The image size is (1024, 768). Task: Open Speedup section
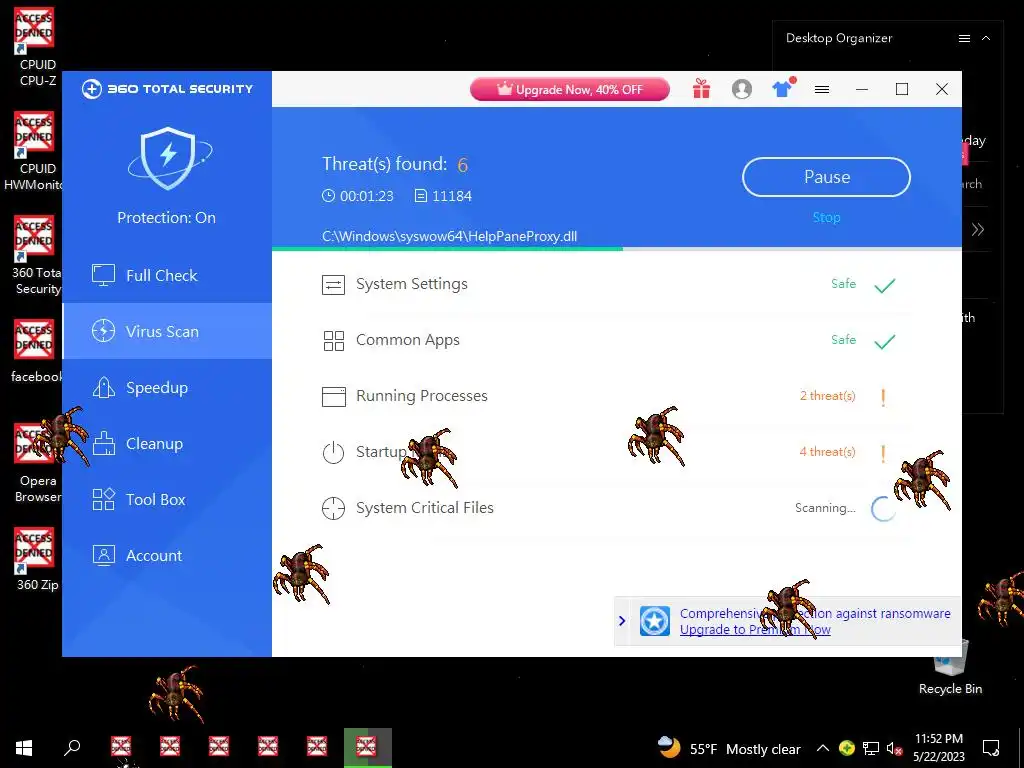tap(167, 387)
